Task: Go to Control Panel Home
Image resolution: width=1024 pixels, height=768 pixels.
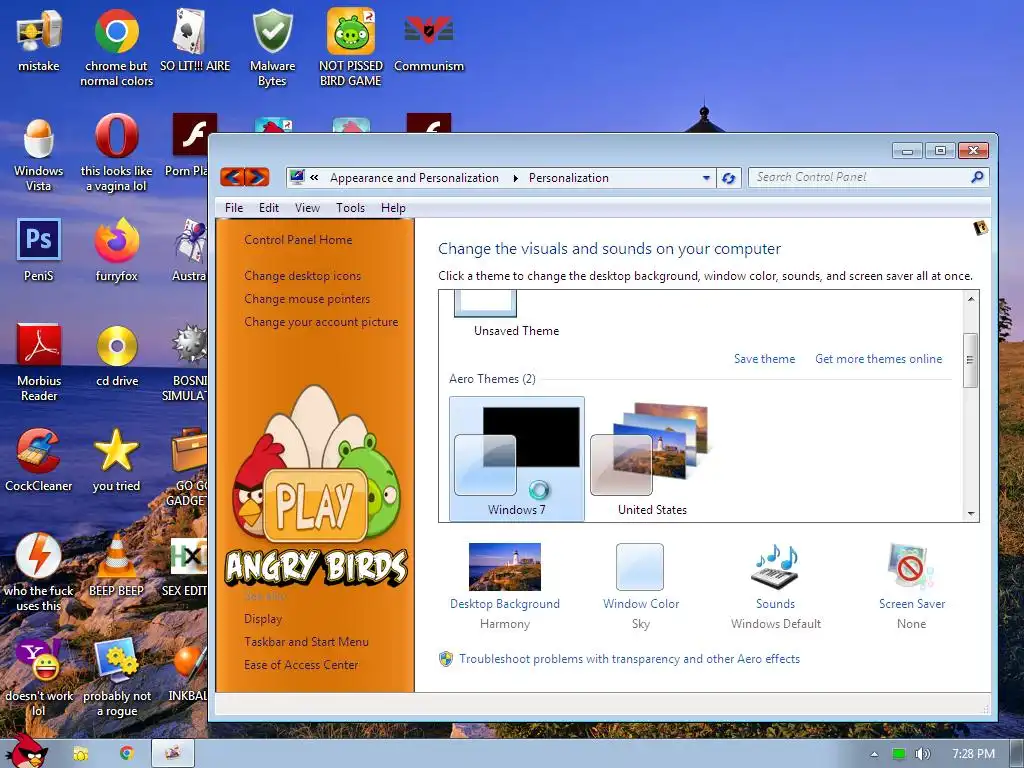Action: click(x=298, y=240)
